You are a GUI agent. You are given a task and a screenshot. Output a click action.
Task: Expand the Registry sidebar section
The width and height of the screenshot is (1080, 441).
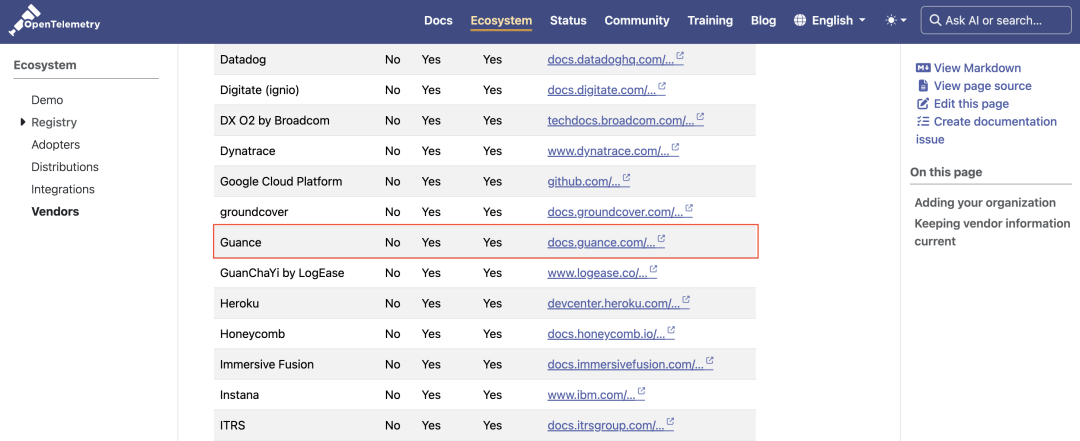[25, 123]
